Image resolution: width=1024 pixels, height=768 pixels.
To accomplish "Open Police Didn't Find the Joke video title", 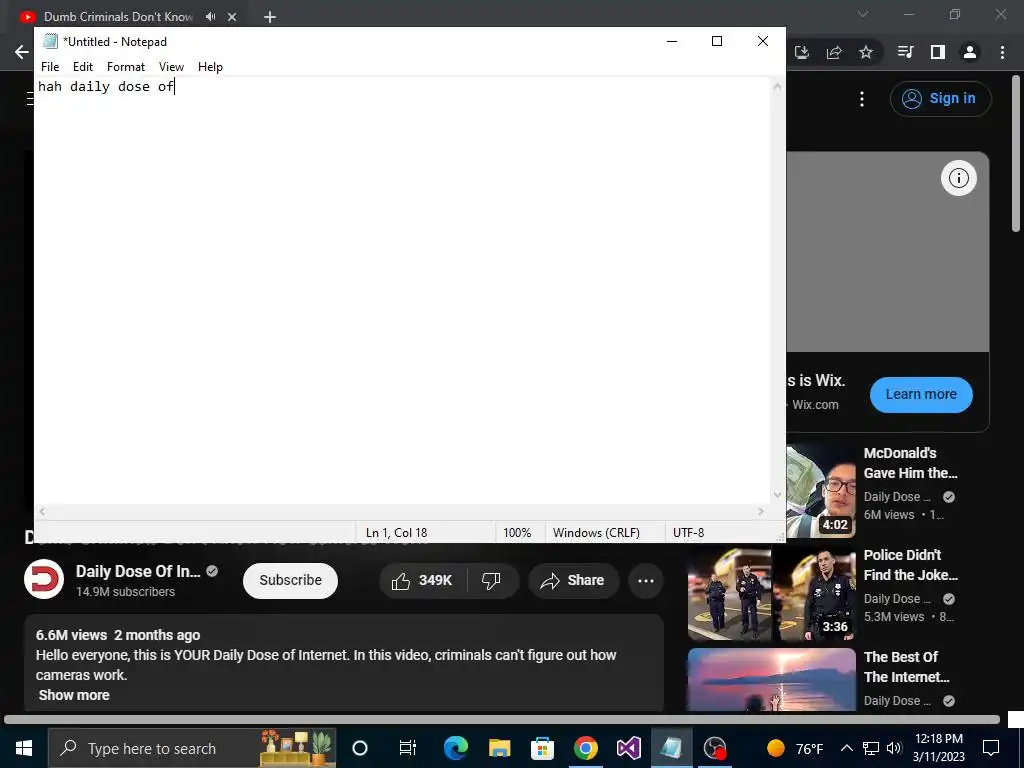I will (910, 565).
